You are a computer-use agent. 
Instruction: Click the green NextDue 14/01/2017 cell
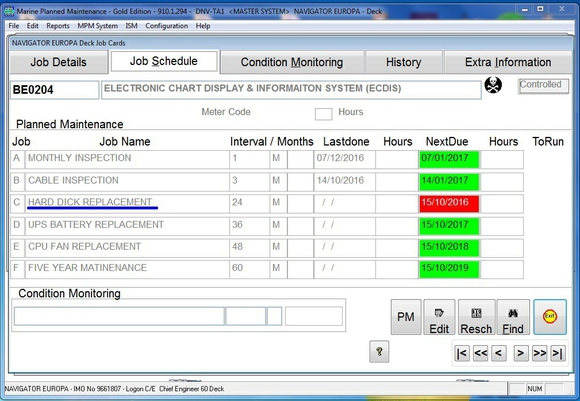point(449,182)
